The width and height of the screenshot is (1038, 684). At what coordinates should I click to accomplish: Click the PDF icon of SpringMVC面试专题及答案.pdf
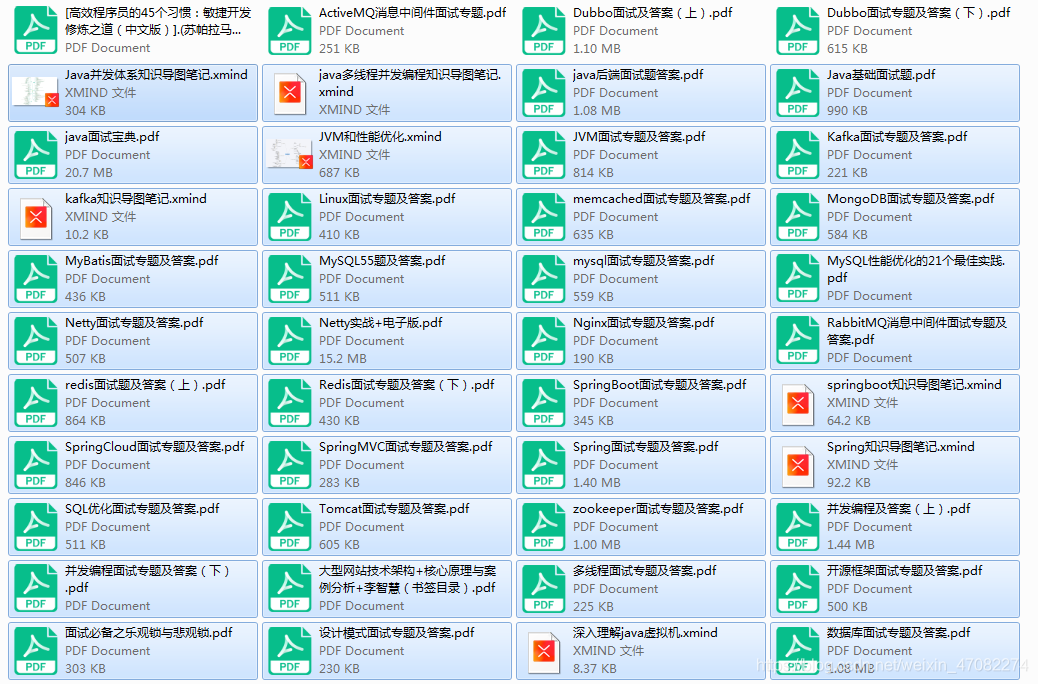coord(290,465)
